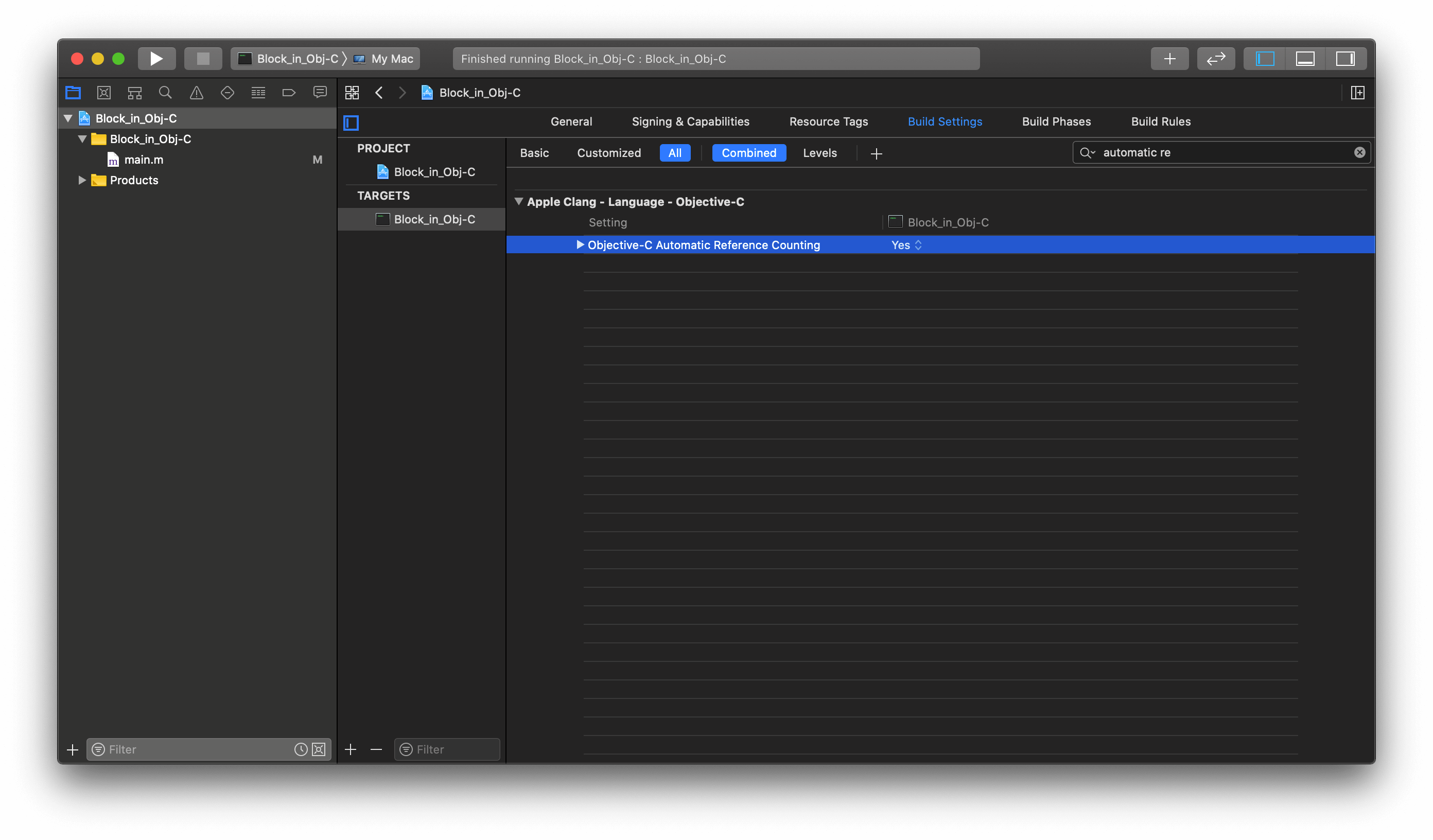This screenshot has width=1433, height=840.
Task: Expand the Products folder
Action: click(82, 180)
